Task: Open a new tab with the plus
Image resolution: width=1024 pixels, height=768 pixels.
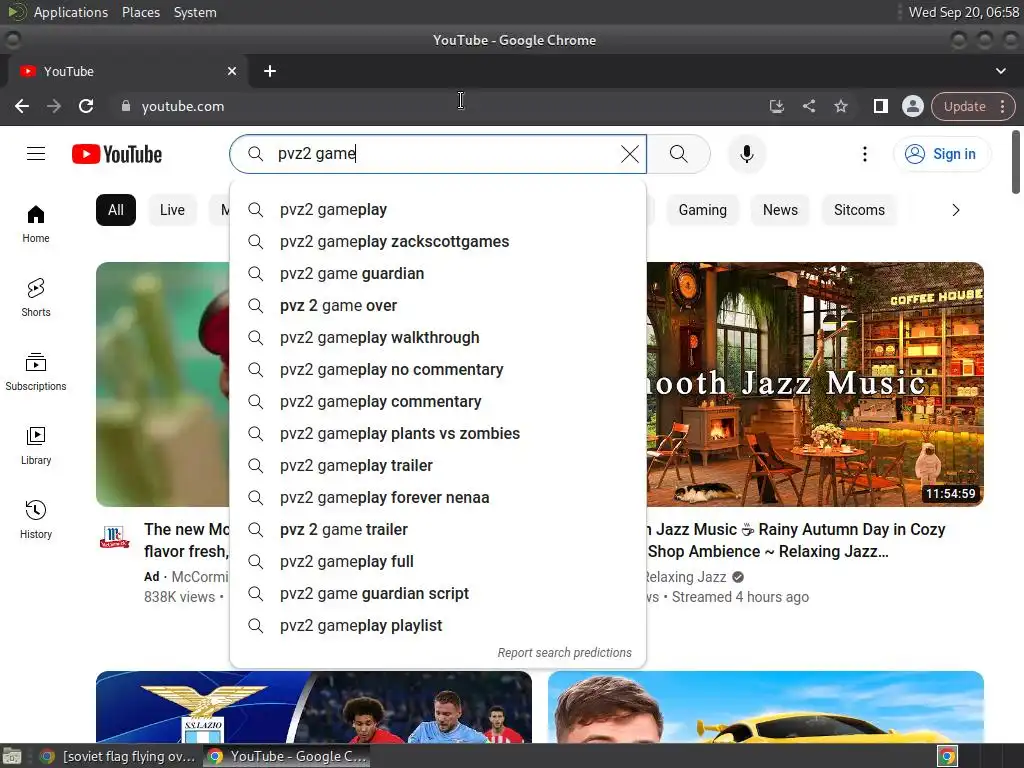Action: pos(270,71)
